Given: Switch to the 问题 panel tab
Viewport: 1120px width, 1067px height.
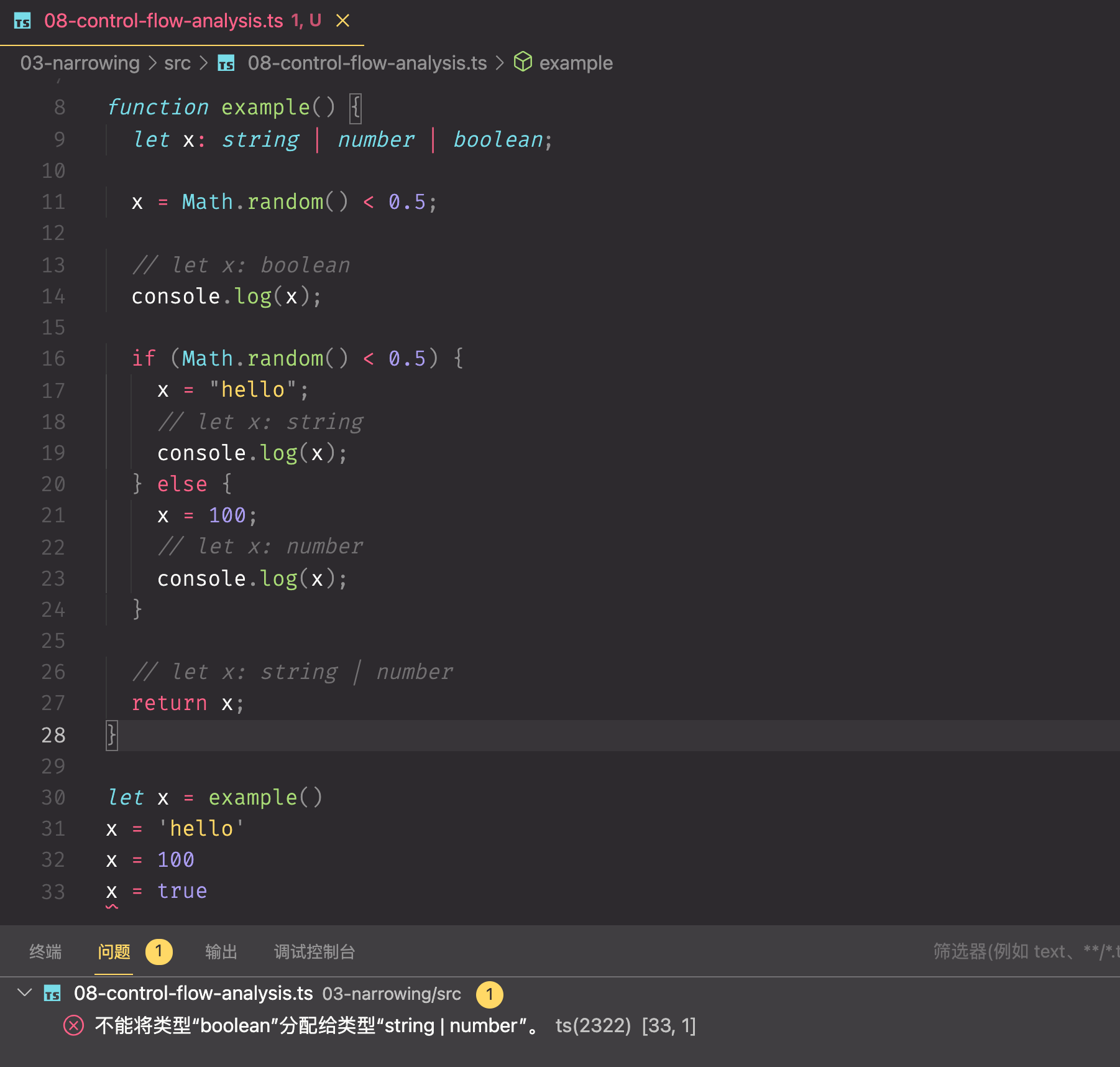Looking at the screenshot, I should pyautogui.click(x=114, y=951).
